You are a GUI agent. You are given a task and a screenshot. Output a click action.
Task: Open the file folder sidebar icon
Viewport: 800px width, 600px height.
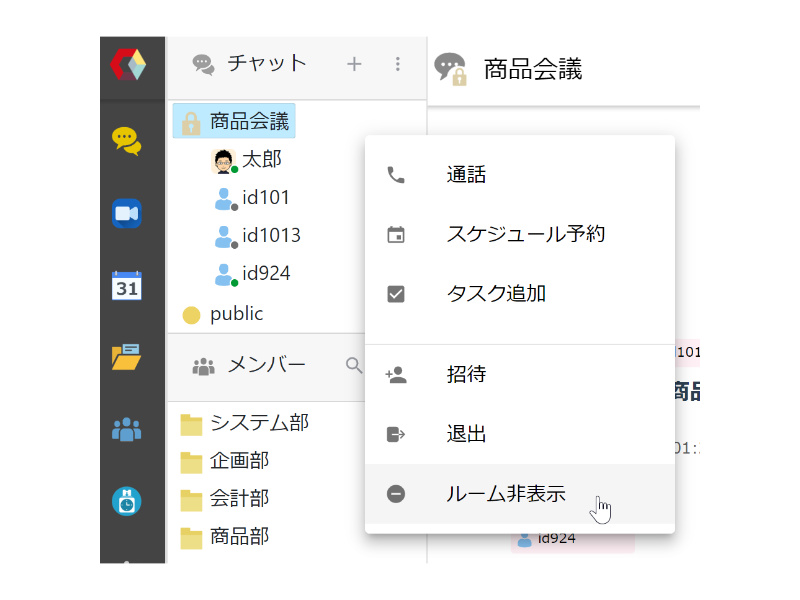click(x=127, y=357)
